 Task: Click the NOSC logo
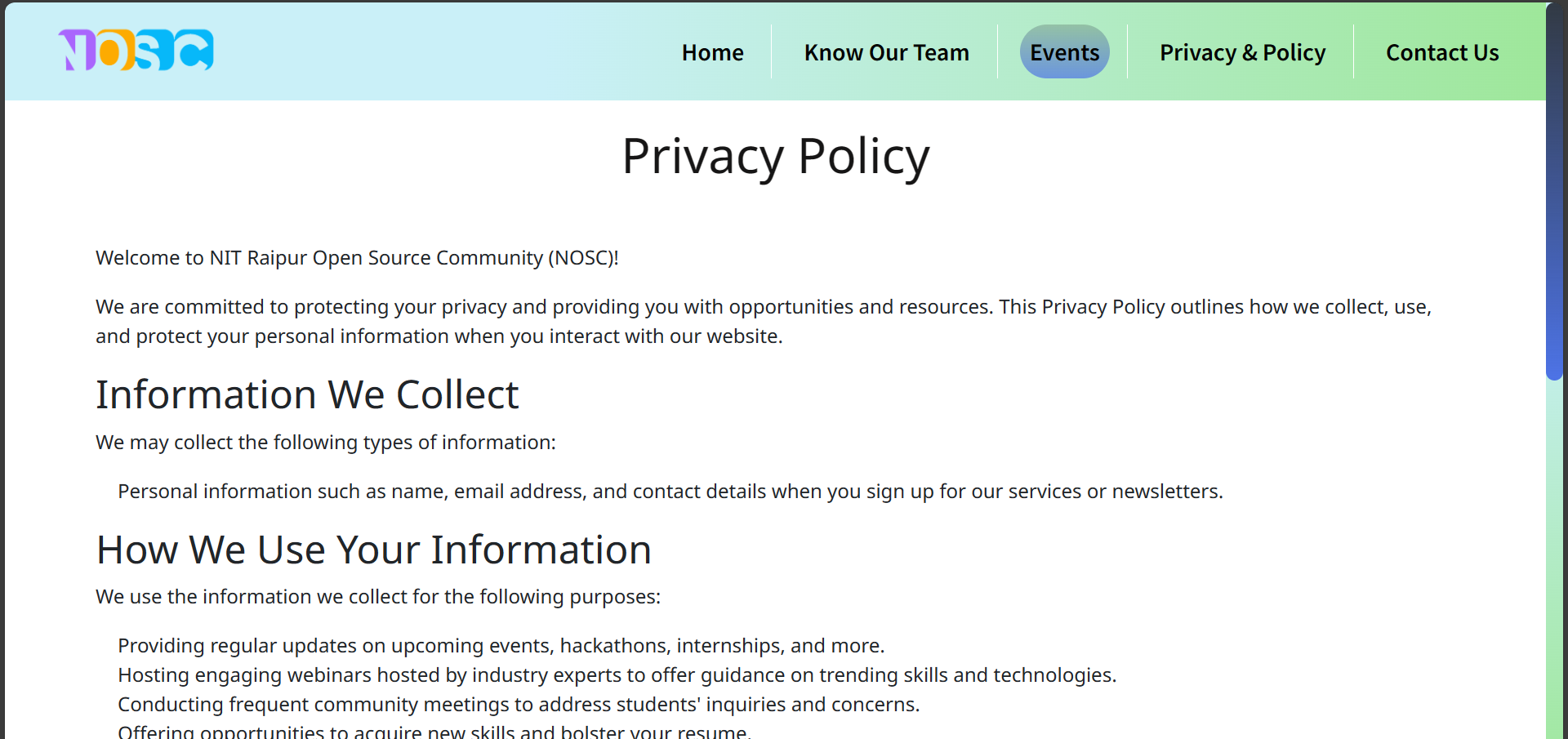pyautogui.click(x=135, y=51)
